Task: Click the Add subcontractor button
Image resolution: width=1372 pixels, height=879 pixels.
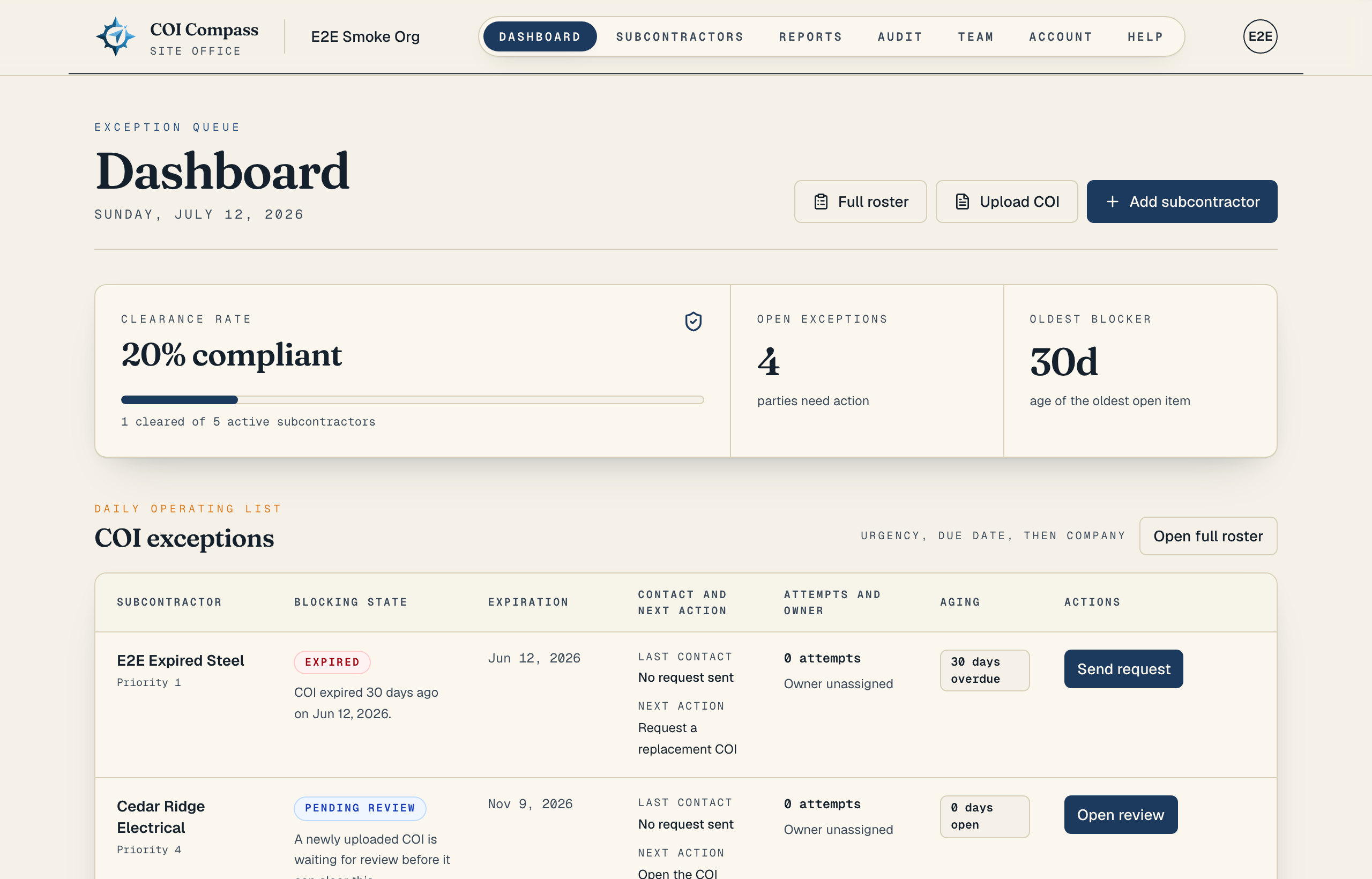Action: point(1181,202)
